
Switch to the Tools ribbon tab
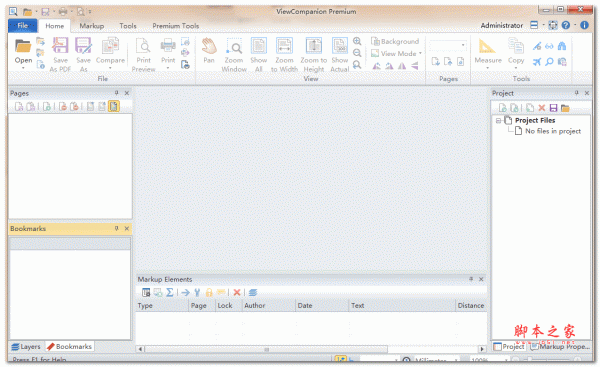[x=128, y=26]
